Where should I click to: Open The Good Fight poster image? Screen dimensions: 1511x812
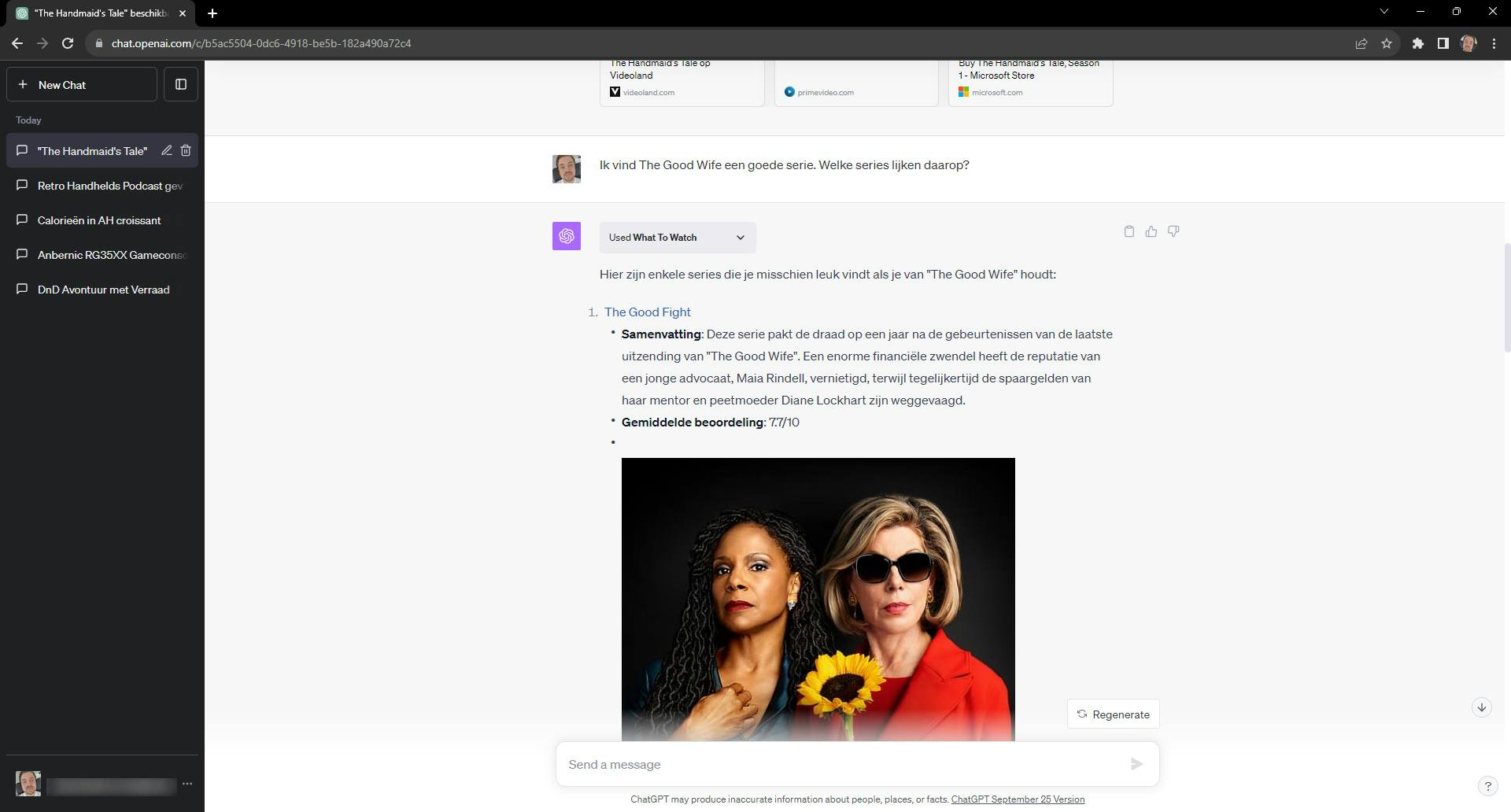click(x=818, y=600)
